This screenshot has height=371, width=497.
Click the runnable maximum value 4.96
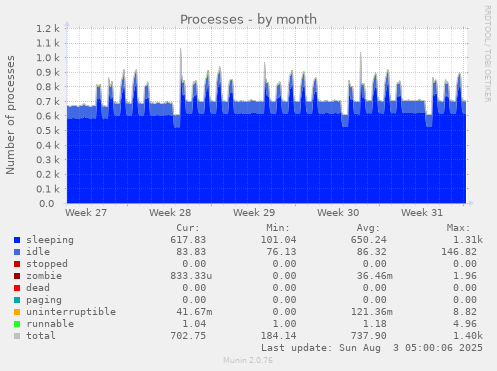[465, 324]
